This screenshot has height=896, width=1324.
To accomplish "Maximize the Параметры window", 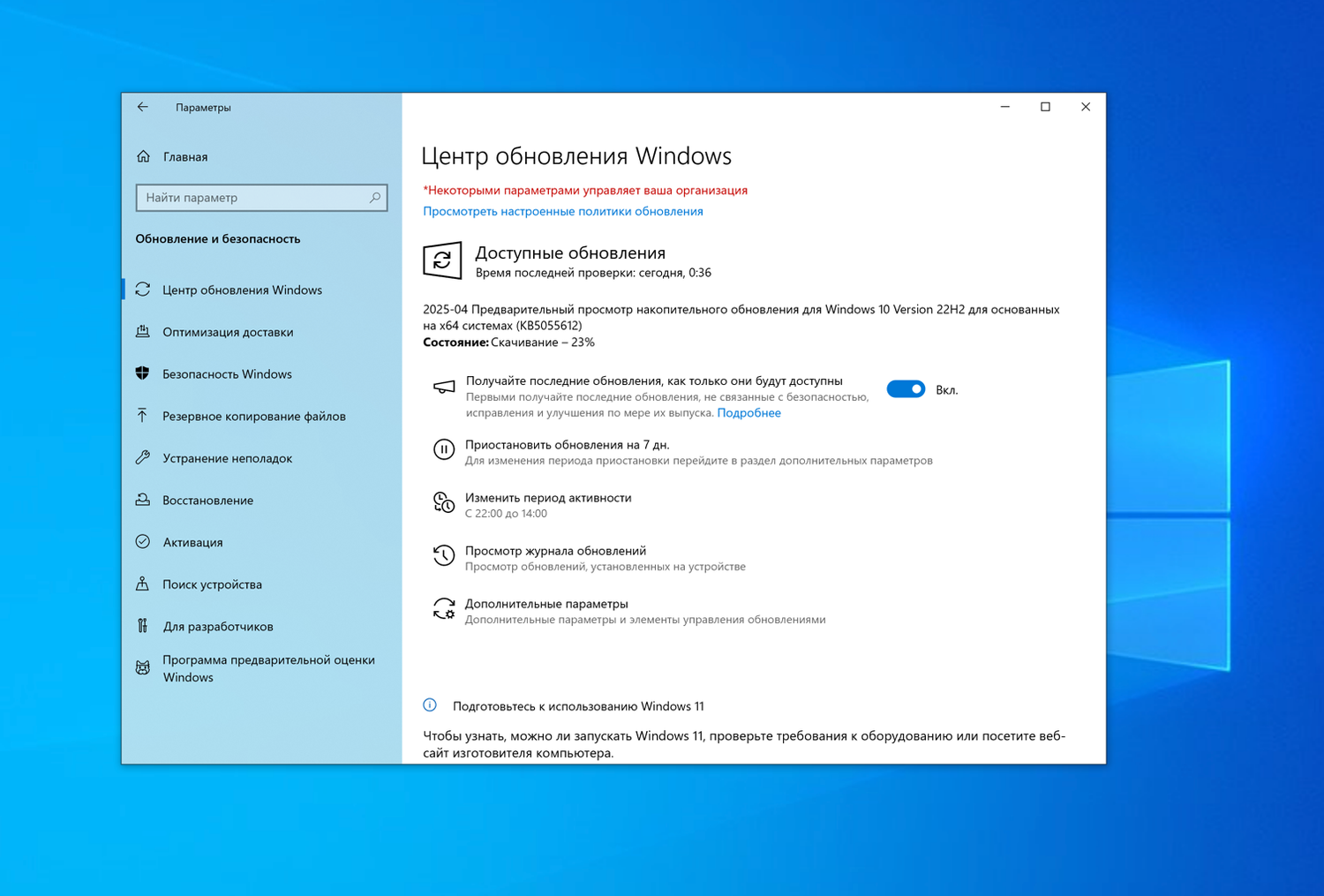I will pyautogui.click(x=1045, y=107).
